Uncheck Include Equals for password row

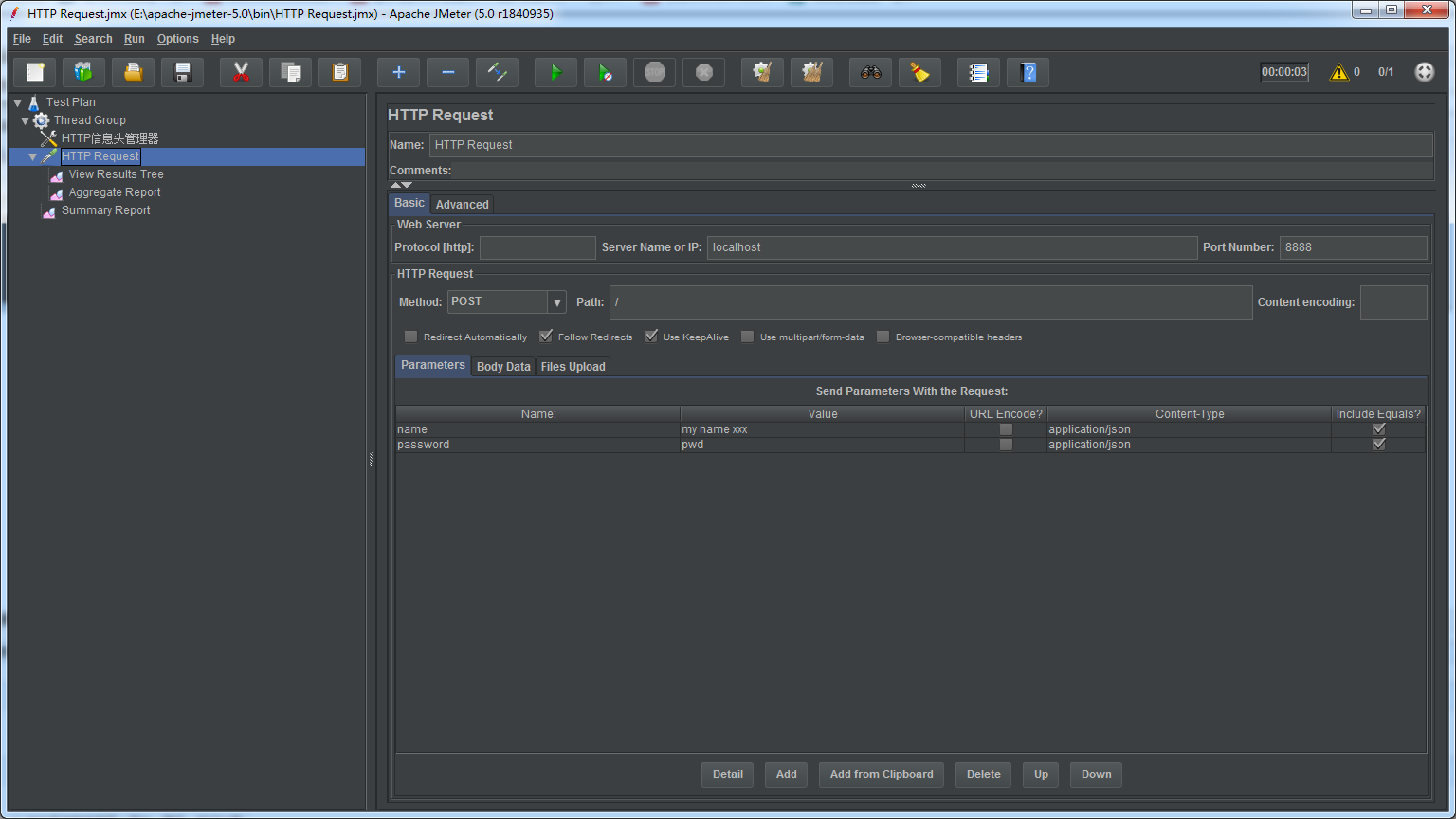point(1378,445)
